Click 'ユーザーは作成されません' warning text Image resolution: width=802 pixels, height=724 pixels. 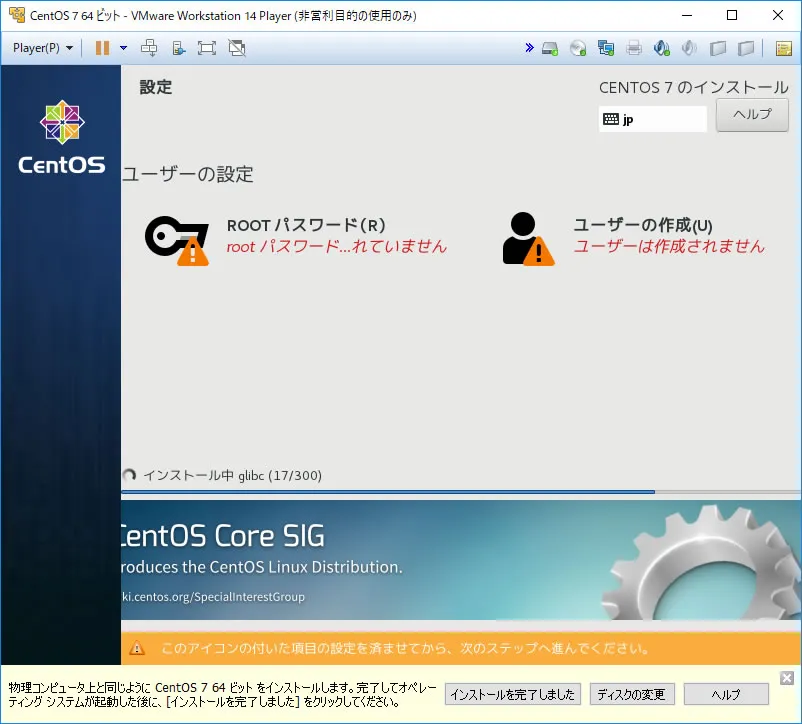pyautogui.click(x=669, y=246)
